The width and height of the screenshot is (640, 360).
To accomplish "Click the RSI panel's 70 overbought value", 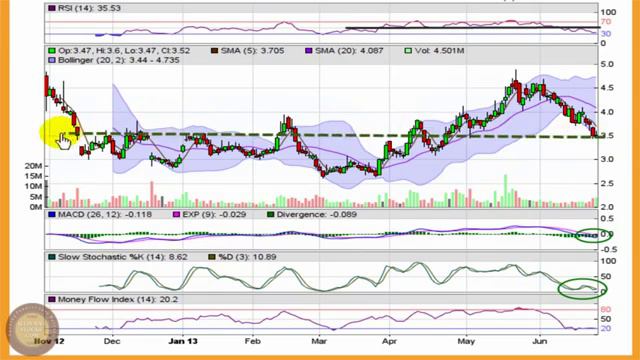I will (x=606, y=22).
